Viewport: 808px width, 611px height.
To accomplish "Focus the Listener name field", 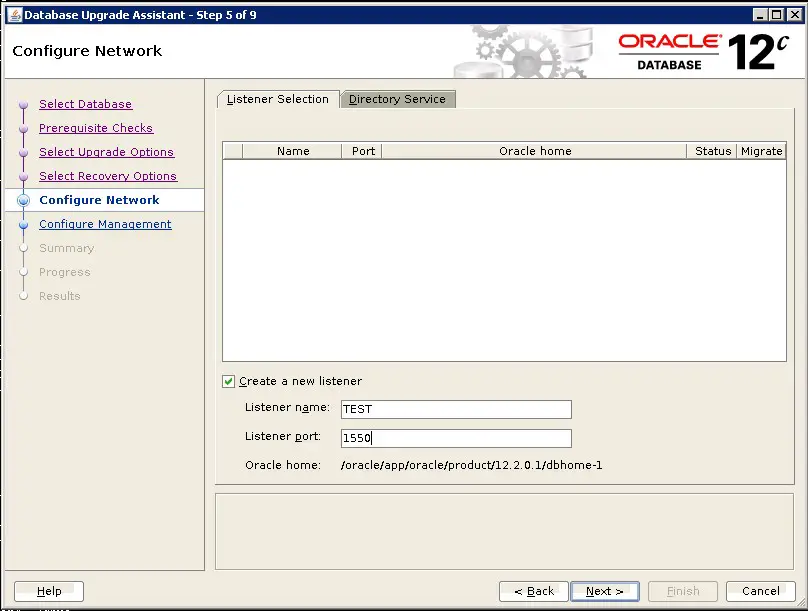I will [456, 410].
